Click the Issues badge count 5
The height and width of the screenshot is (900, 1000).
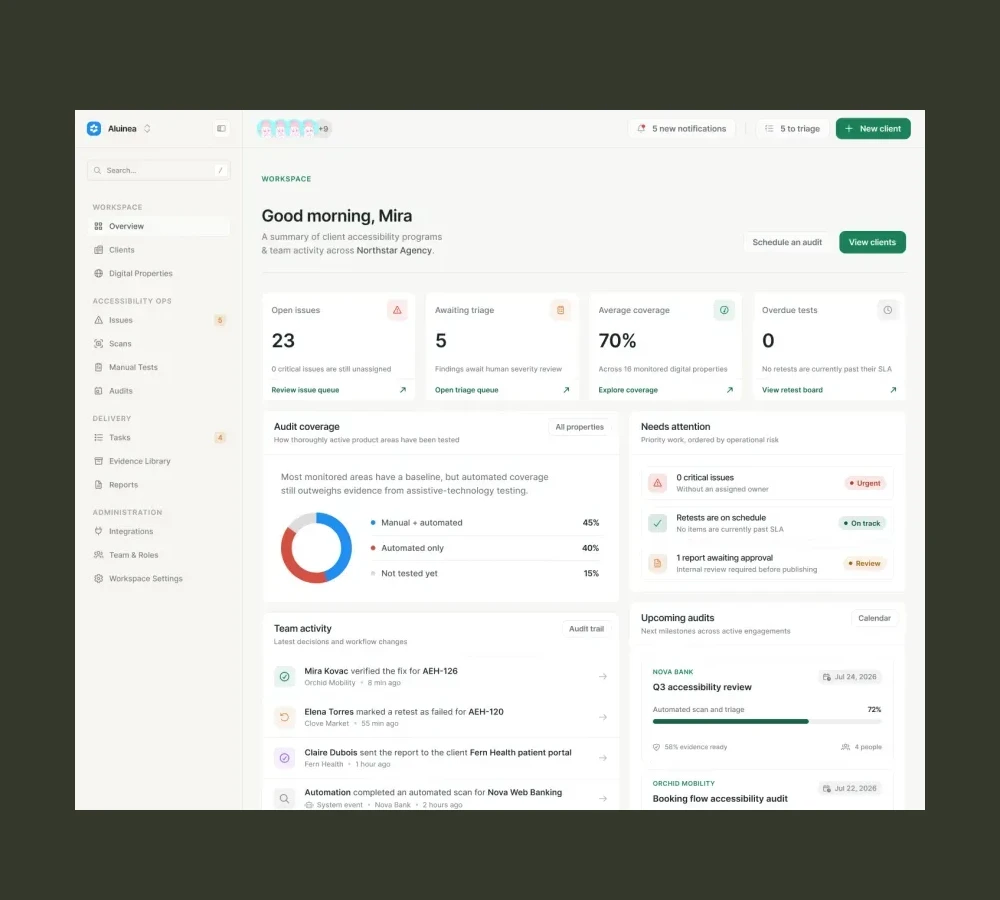pyautogui.click(x=219, y=320)
